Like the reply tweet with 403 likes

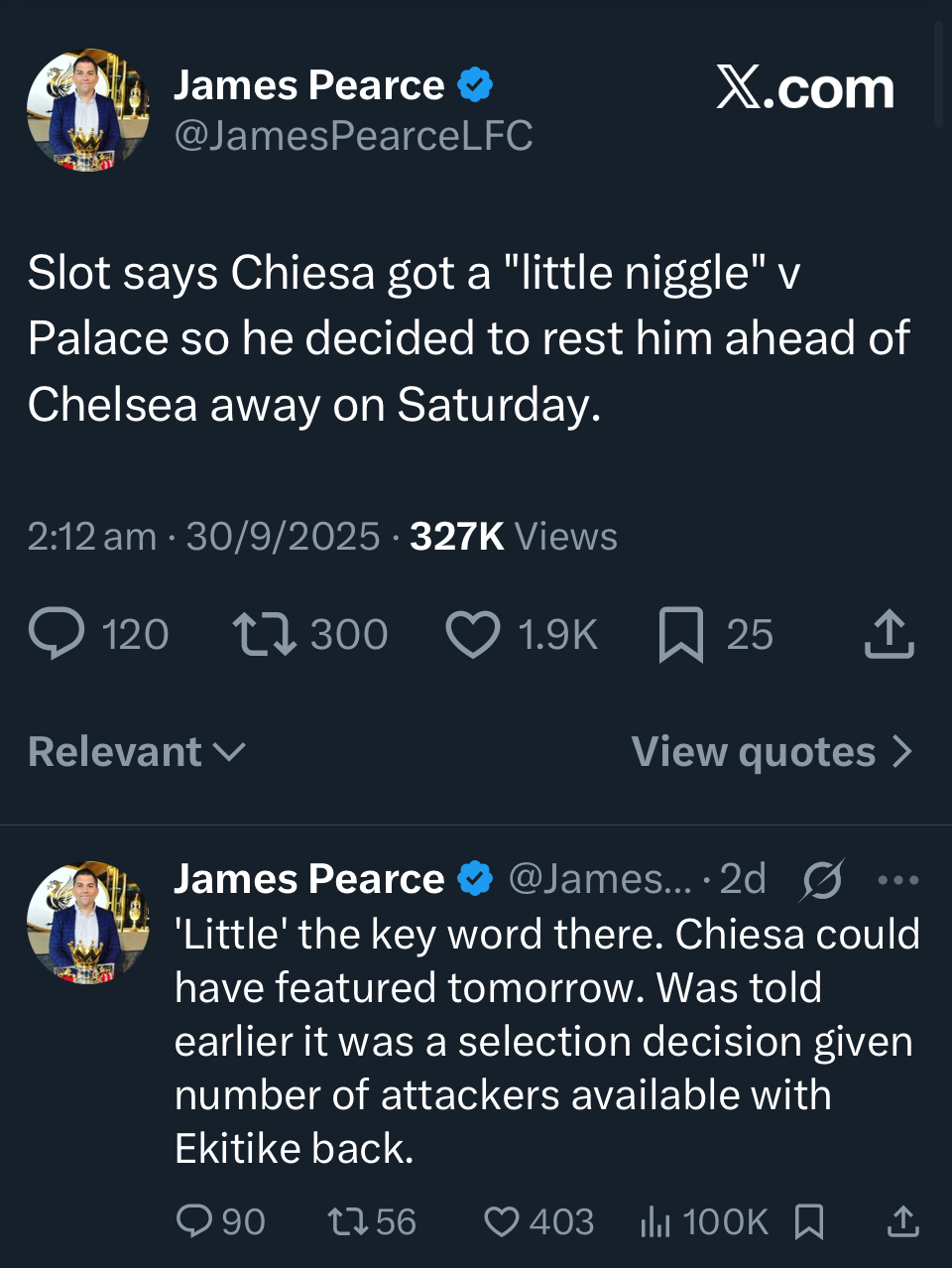tap(502, 1221)
